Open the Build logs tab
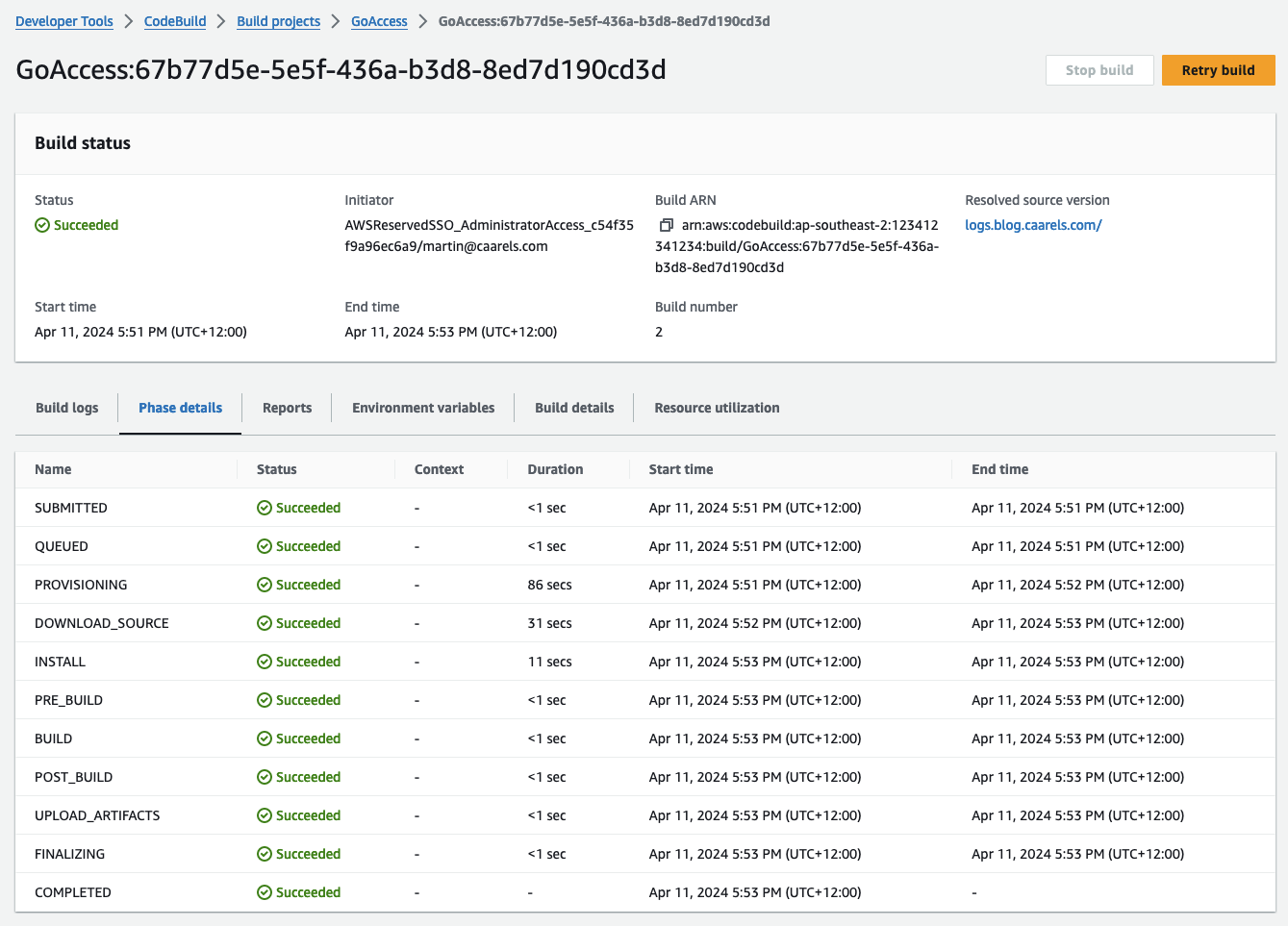 [x=66, y=408]
